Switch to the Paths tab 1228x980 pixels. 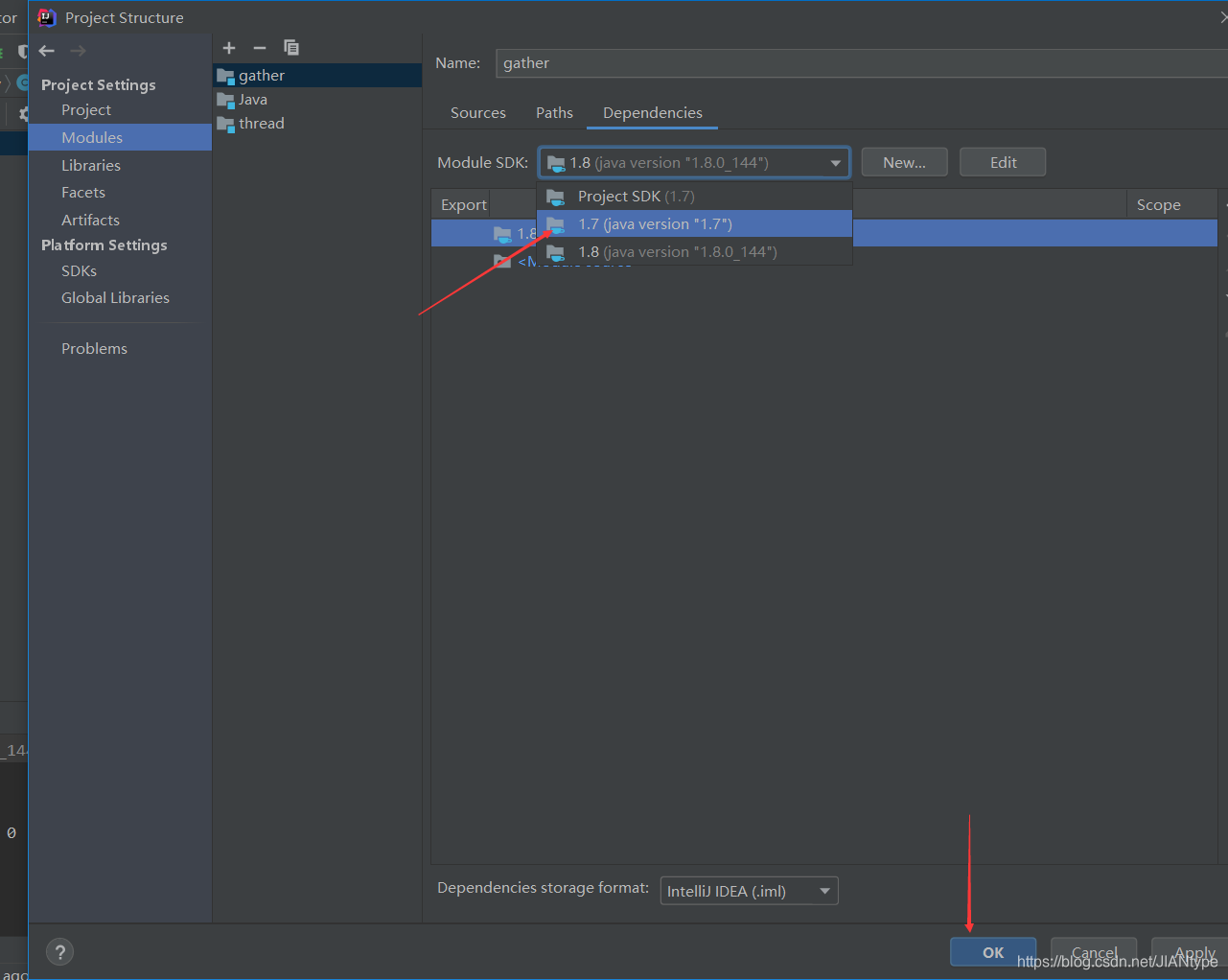coord(554,113)
